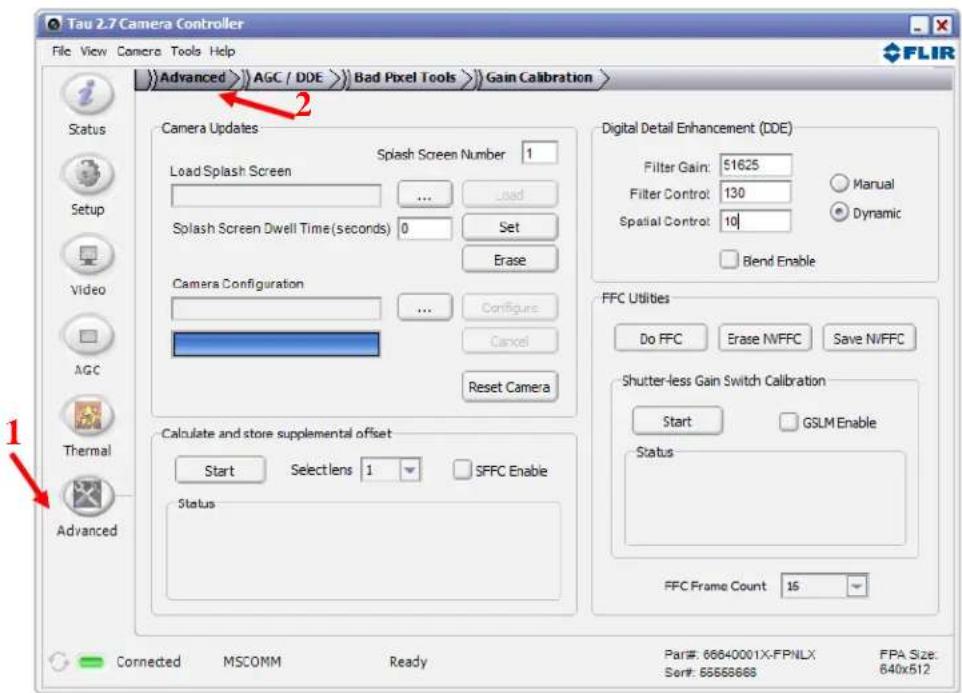Switch to the Gain Calibration tab
The image size is (962, 693).
pos(539,78)
